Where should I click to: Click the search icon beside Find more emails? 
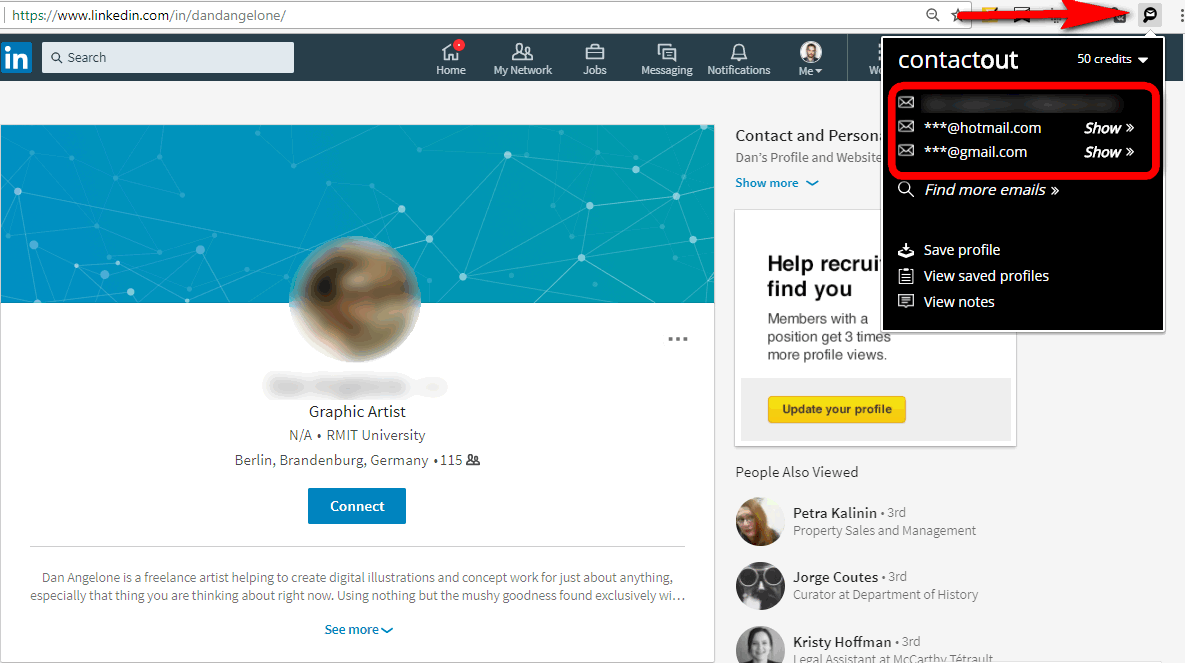click(x=905, y=189)
